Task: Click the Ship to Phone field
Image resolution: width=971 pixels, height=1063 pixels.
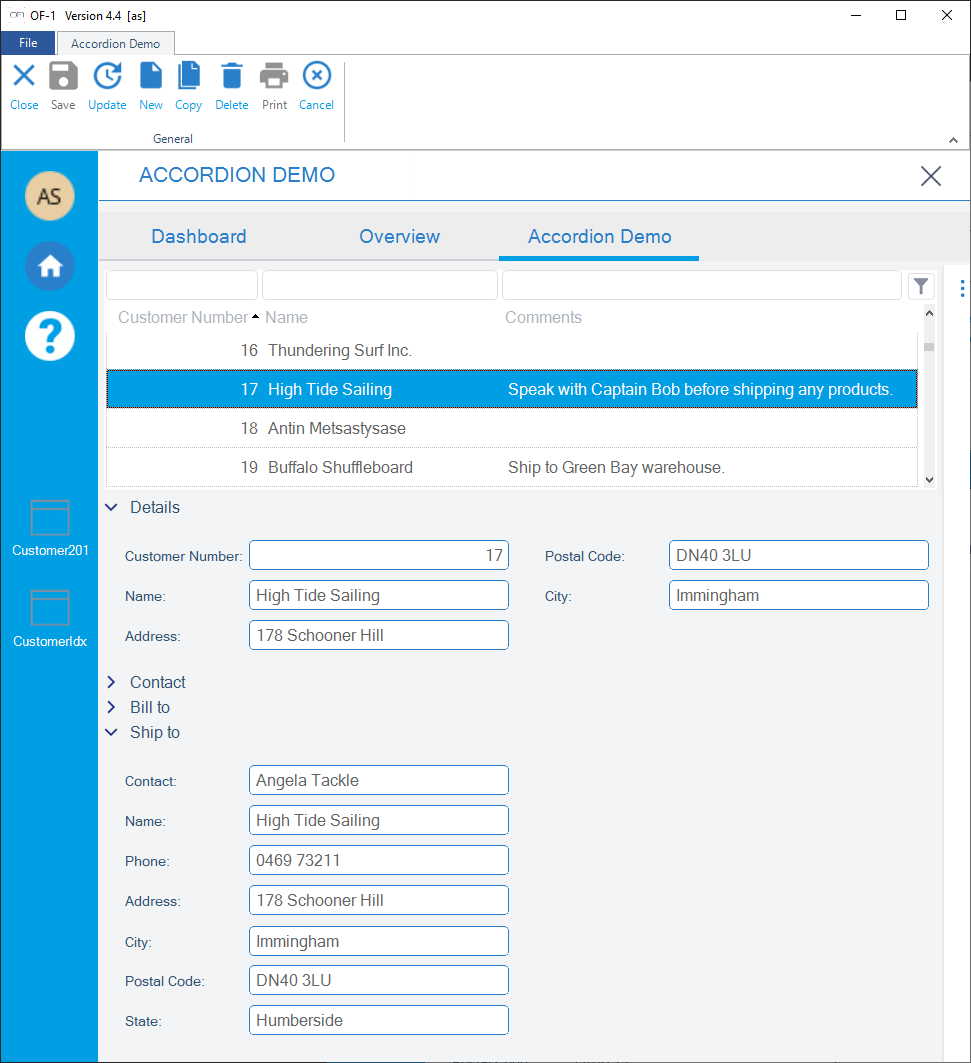Action: [379, 860]
